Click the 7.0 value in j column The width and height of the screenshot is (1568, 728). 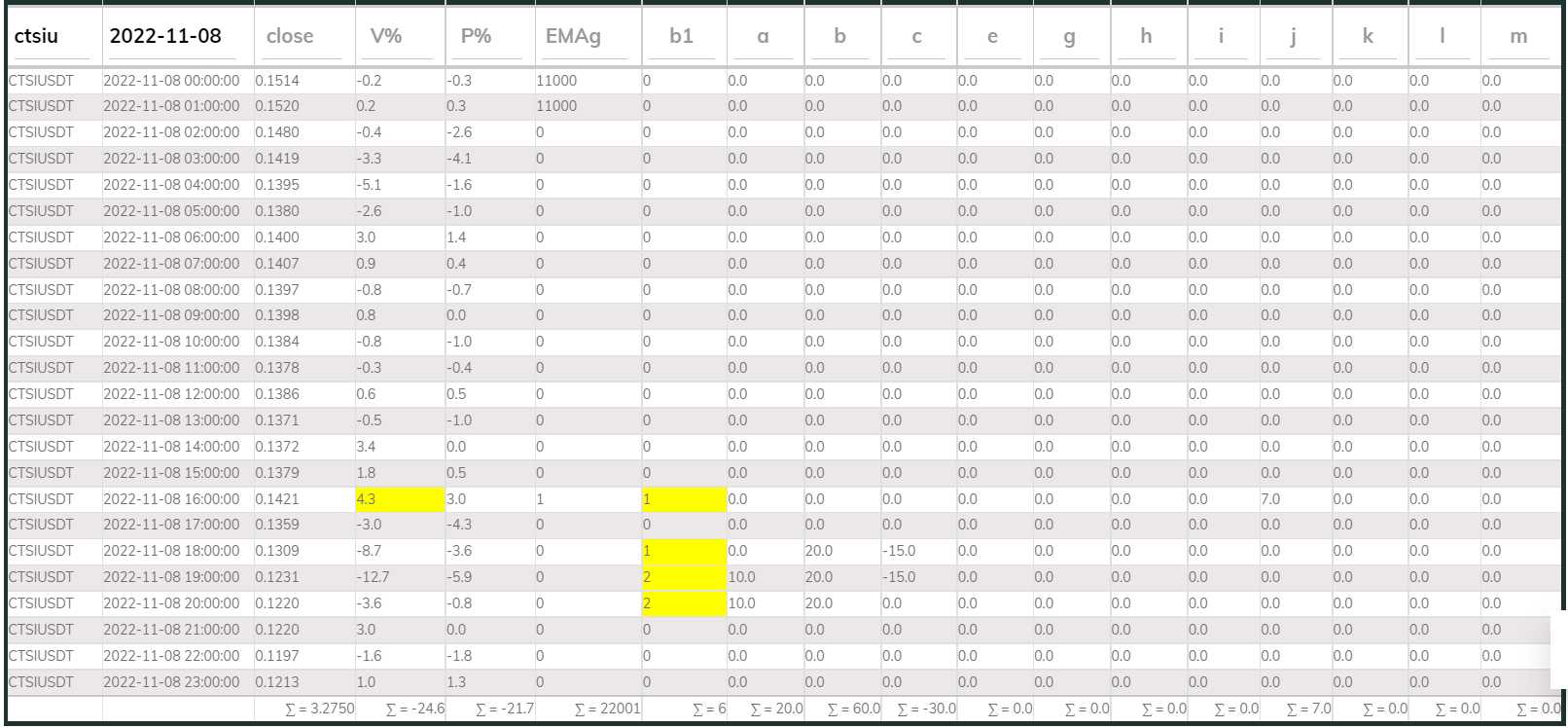tap(1271, 499)
